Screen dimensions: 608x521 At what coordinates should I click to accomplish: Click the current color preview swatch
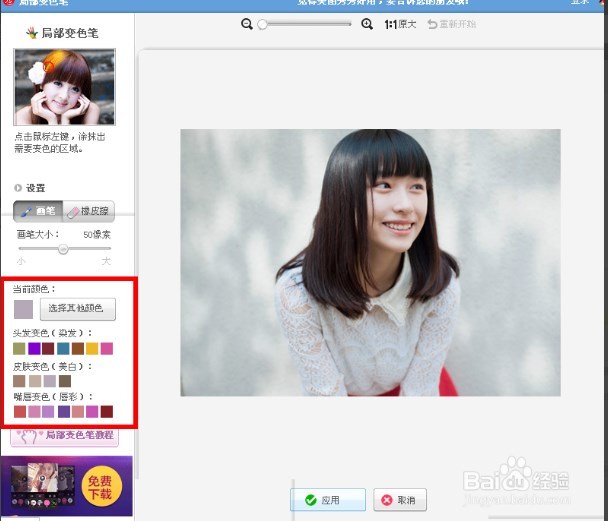pos(23,309)
